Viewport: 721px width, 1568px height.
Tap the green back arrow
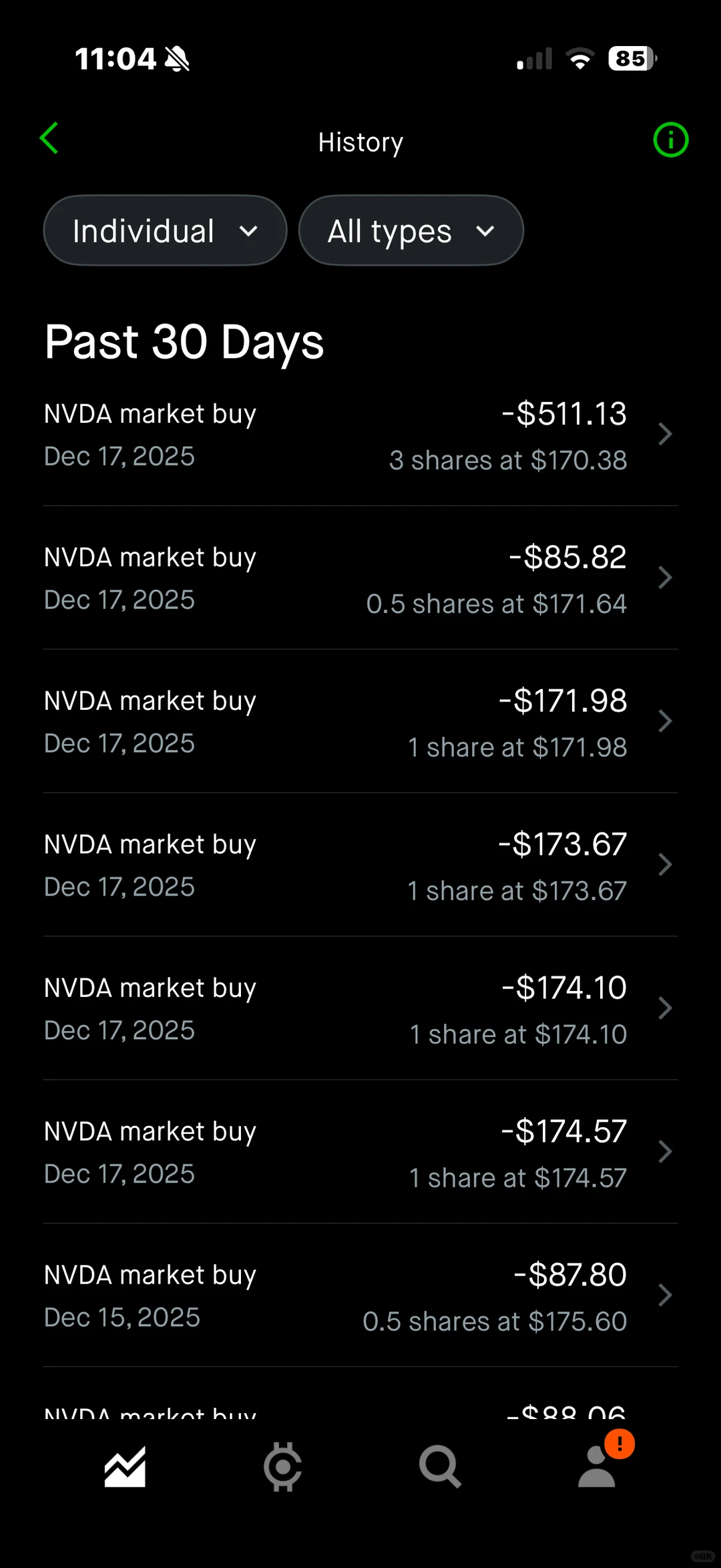[49, 139]
